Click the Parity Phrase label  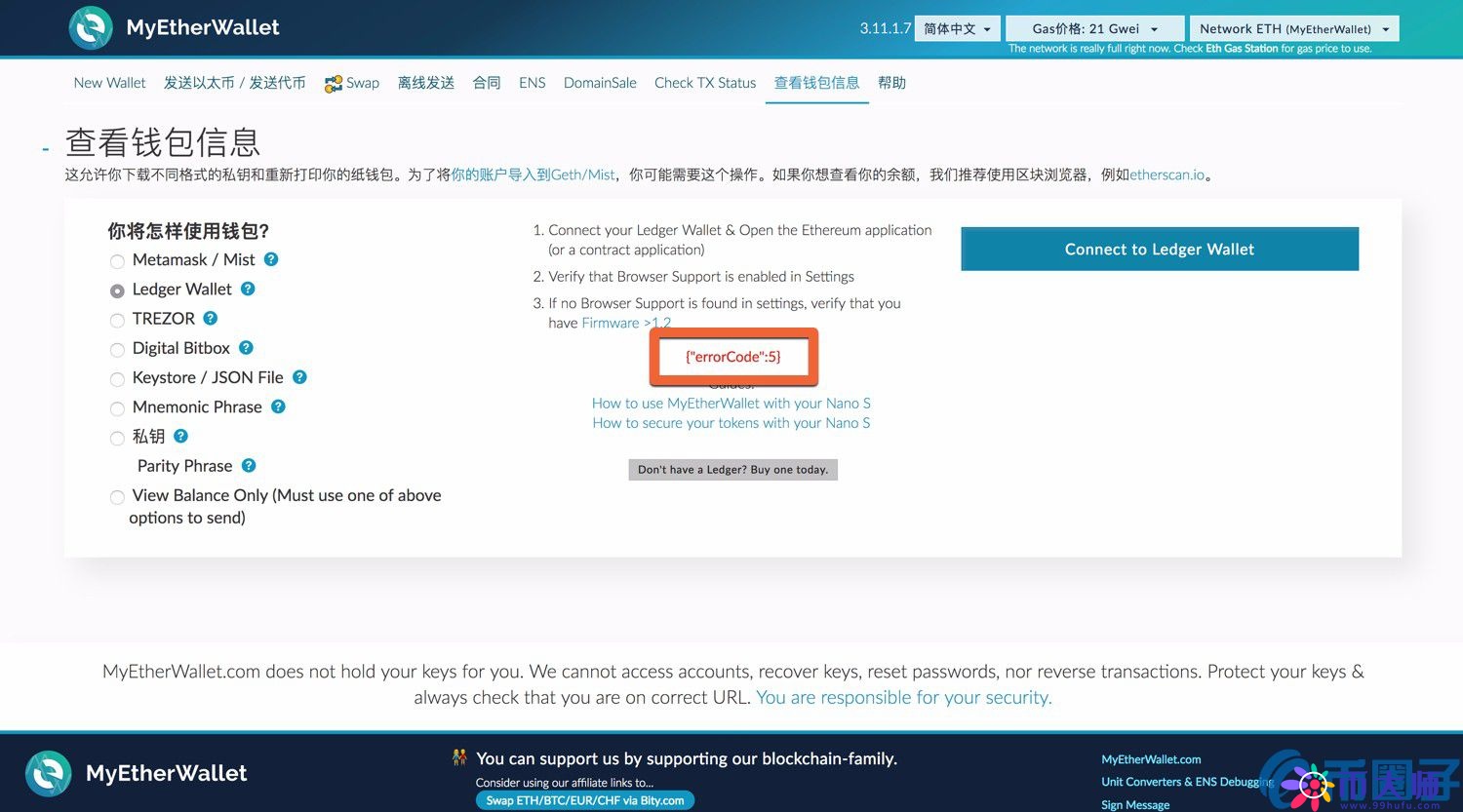[x=184, y=466]
